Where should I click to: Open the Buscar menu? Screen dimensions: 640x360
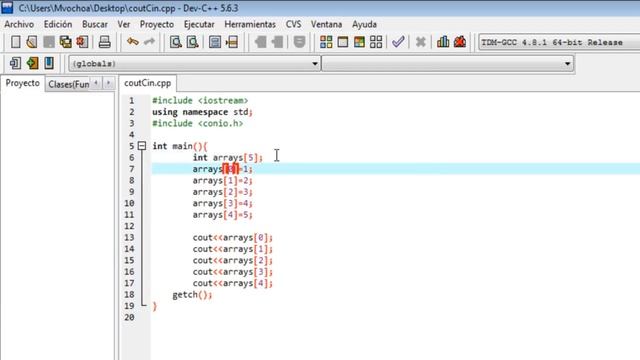[x=95, y=24]
